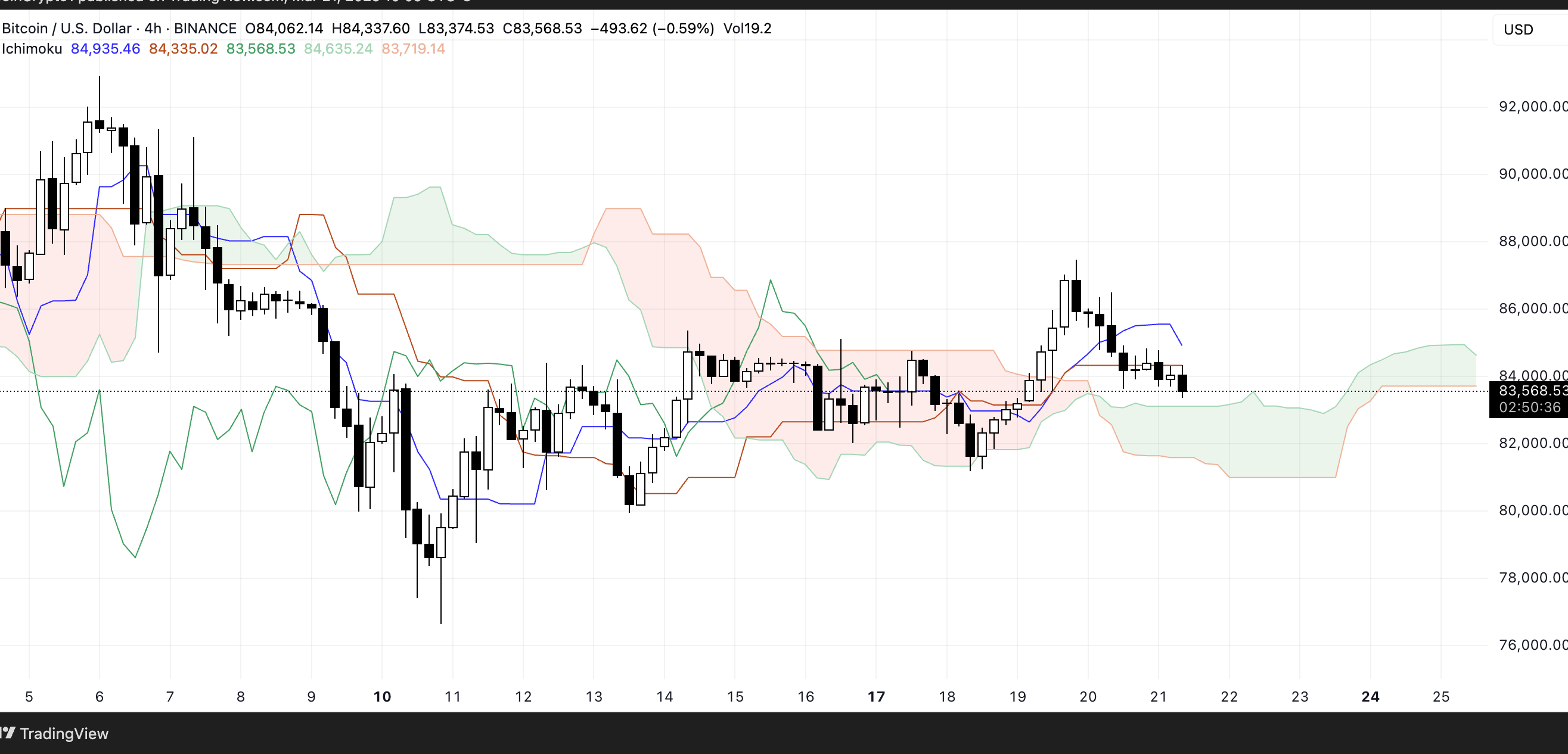Click date 13 on the time axis
1568x754 pixels.
594,697
